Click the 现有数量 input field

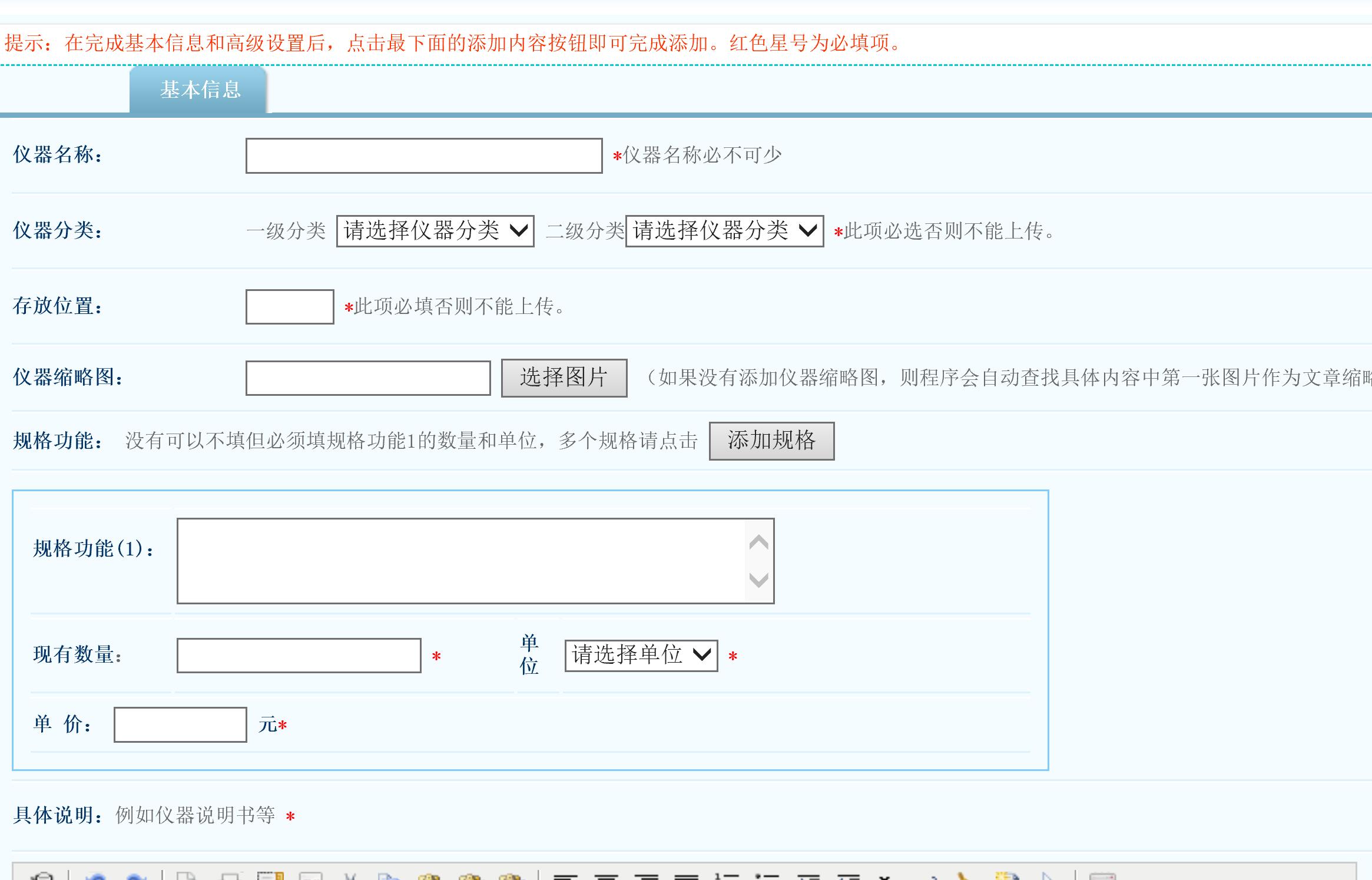pos(299,655)
